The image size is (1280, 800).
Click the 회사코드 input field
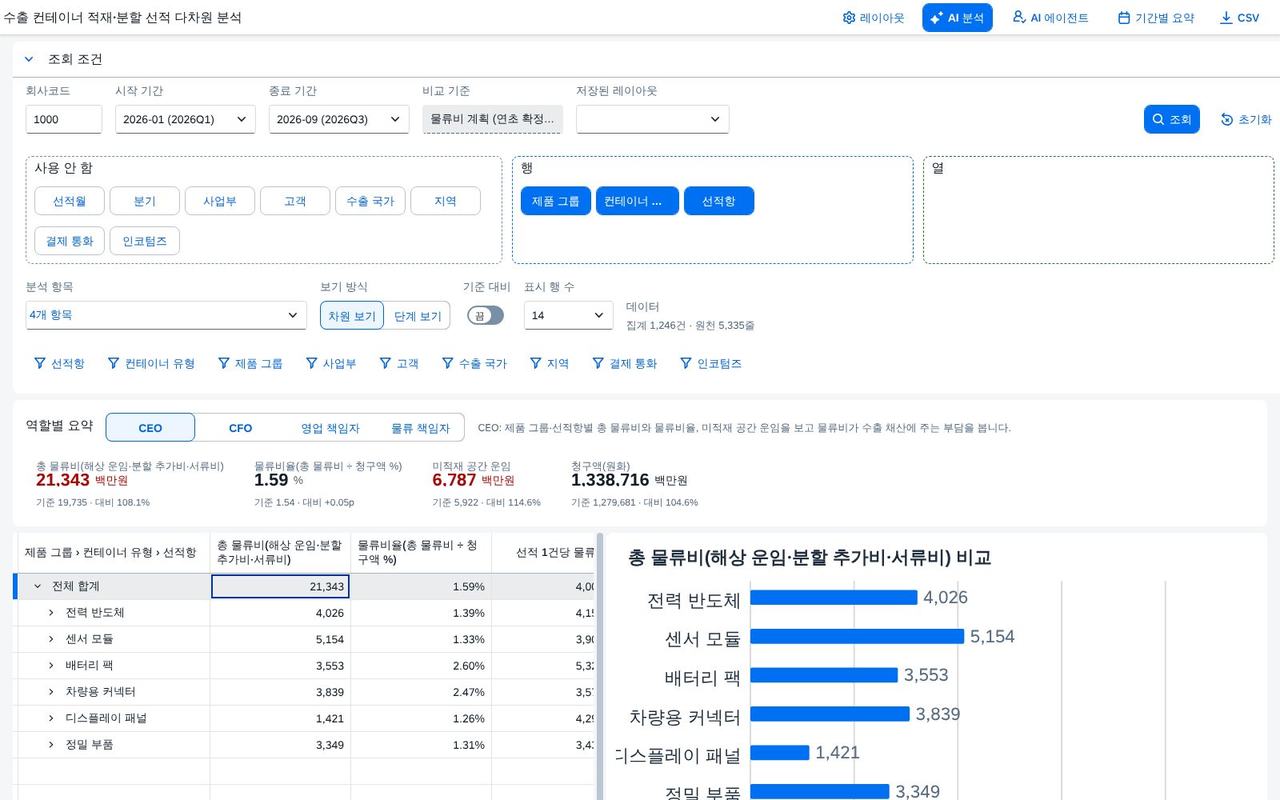tap(64, 119)
